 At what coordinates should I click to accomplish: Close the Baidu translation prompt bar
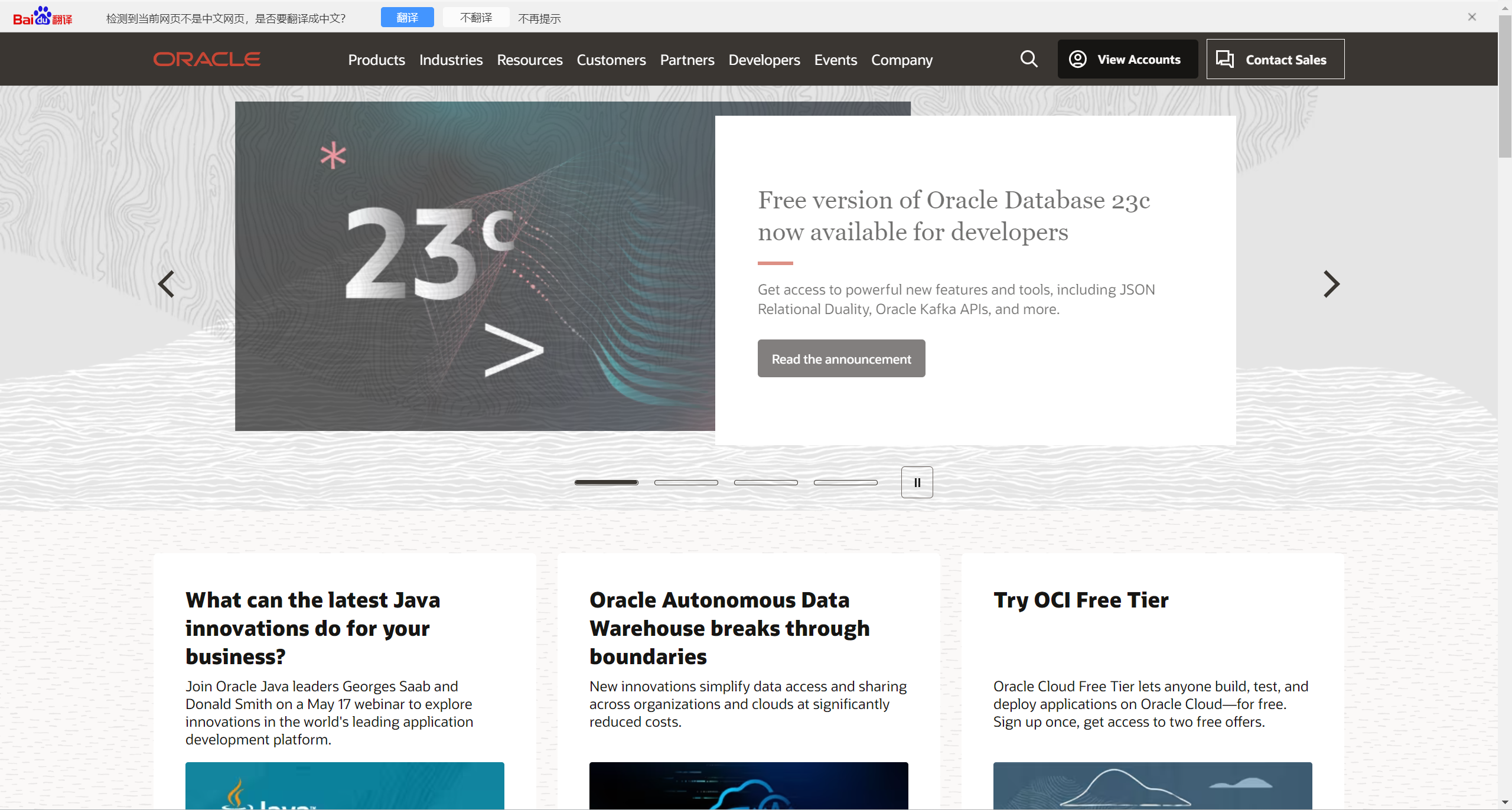(1472, 17)
